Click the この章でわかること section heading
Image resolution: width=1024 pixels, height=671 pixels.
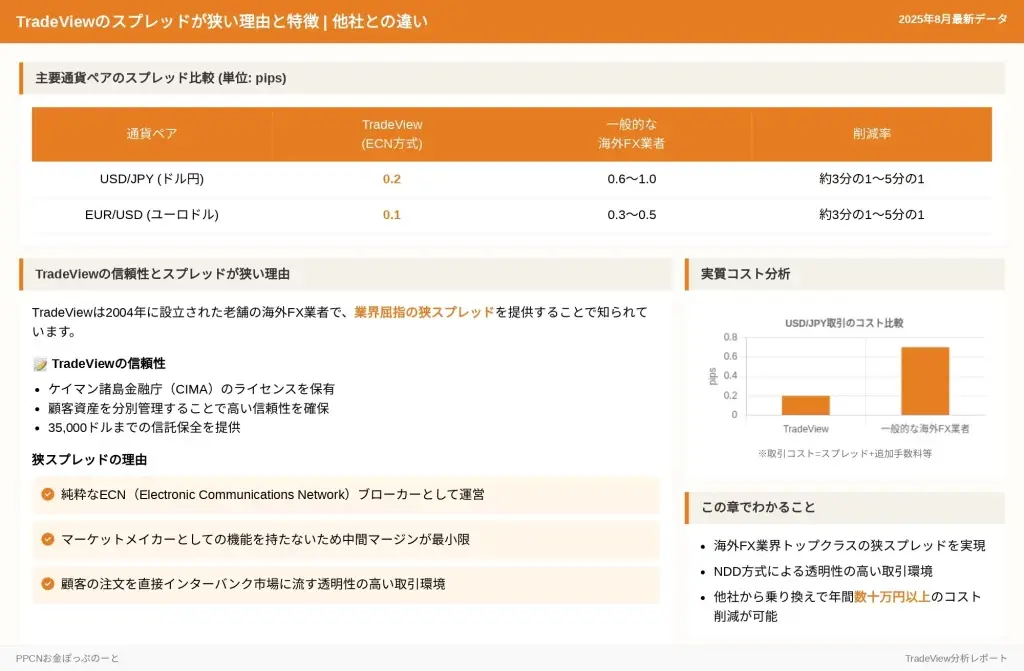tap(758, 508)
